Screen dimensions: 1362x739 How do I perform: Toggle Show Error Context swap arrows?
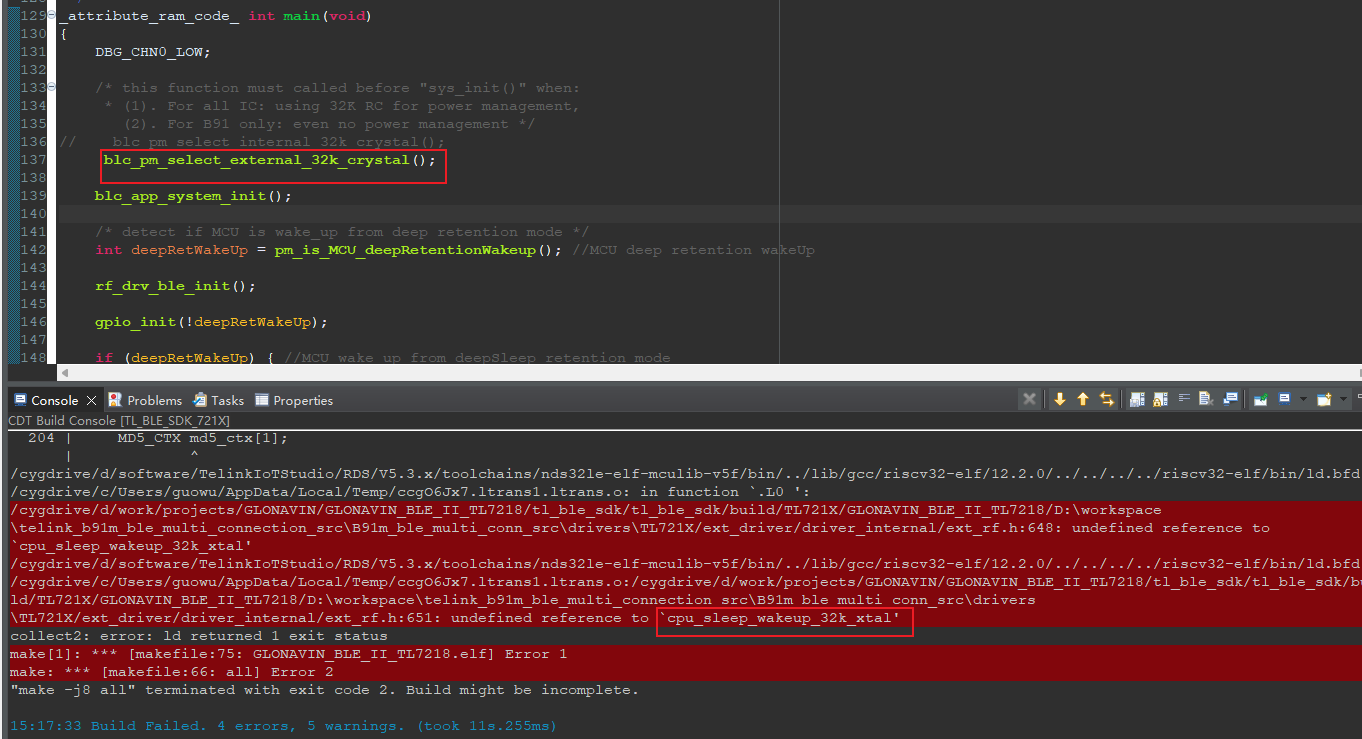pyautogui.click(x=1107, y=400)
